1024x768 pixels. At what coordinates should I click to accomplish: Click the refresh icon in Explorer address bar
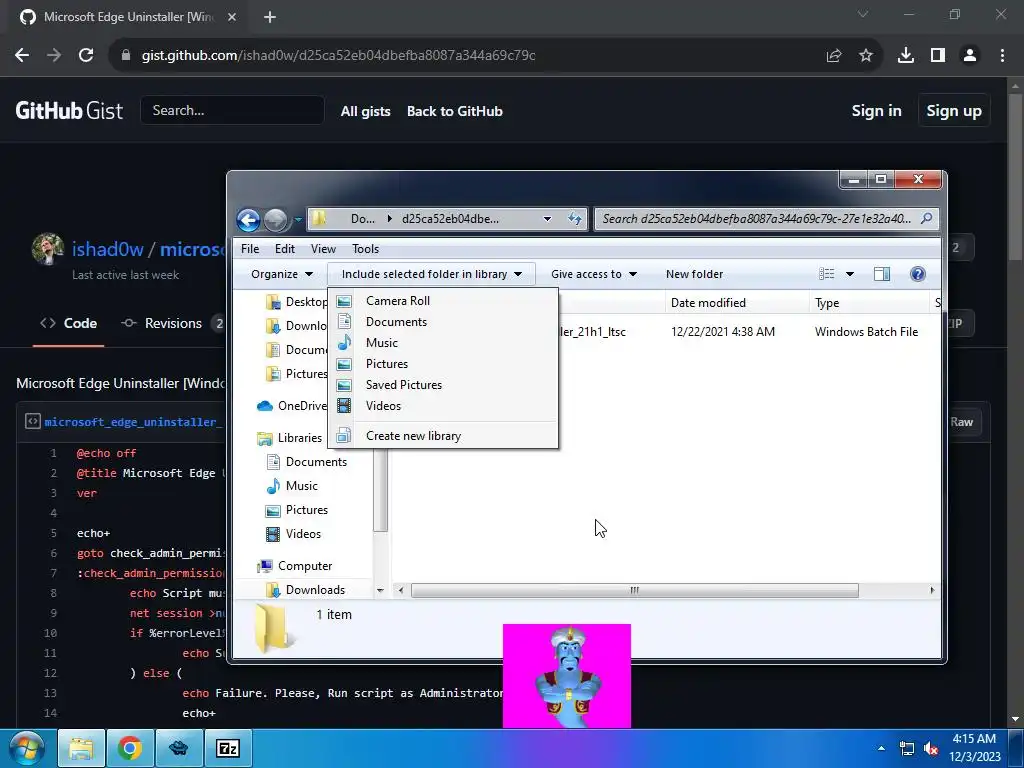pyautogui.click(x=575, y=219)
